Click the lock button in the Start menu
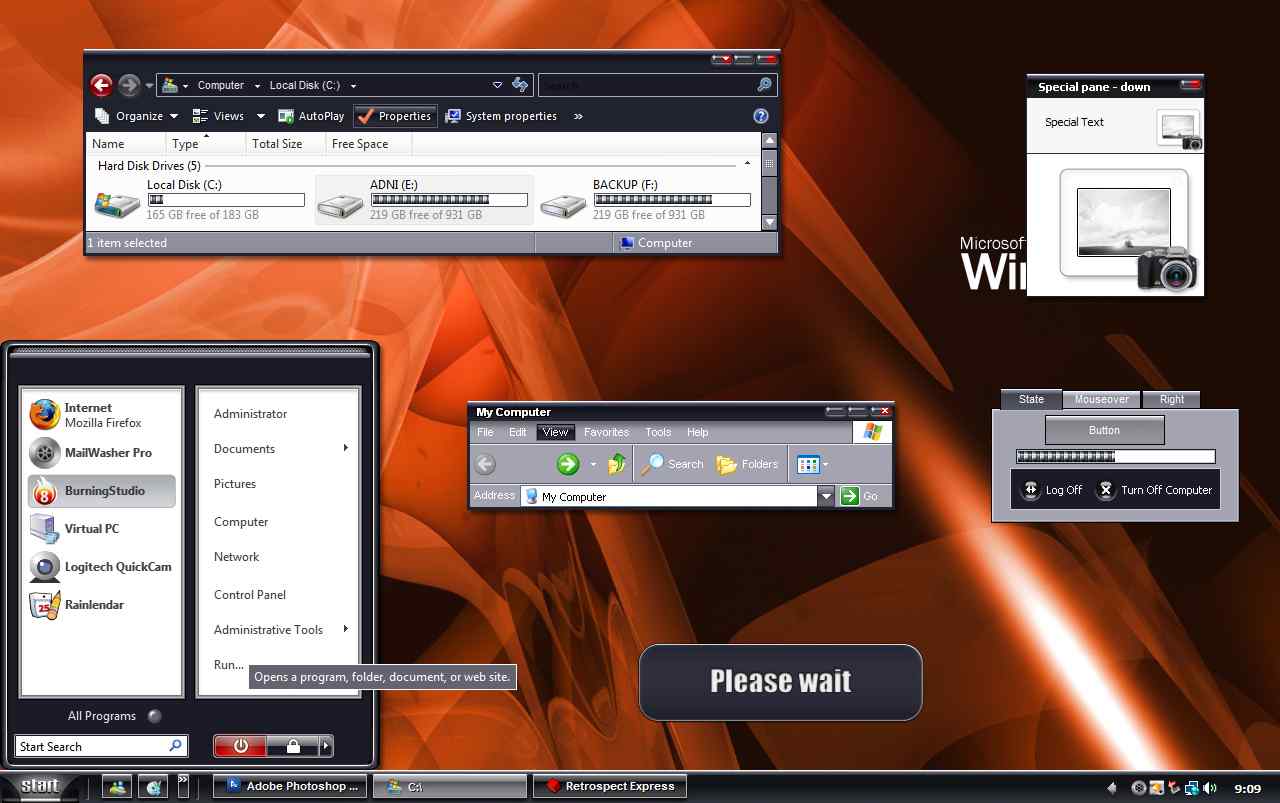 [293, 746]
